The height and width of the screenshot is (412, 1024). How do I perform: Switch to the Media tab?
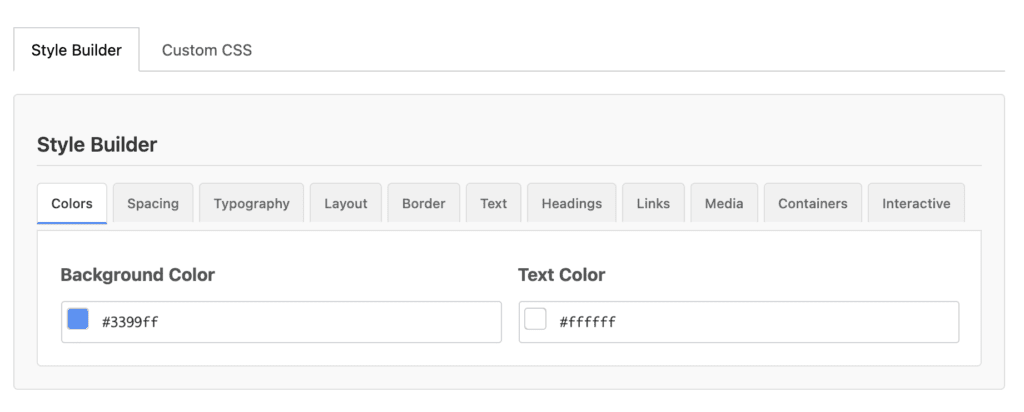pyautogui.click(x=724, y=203)
